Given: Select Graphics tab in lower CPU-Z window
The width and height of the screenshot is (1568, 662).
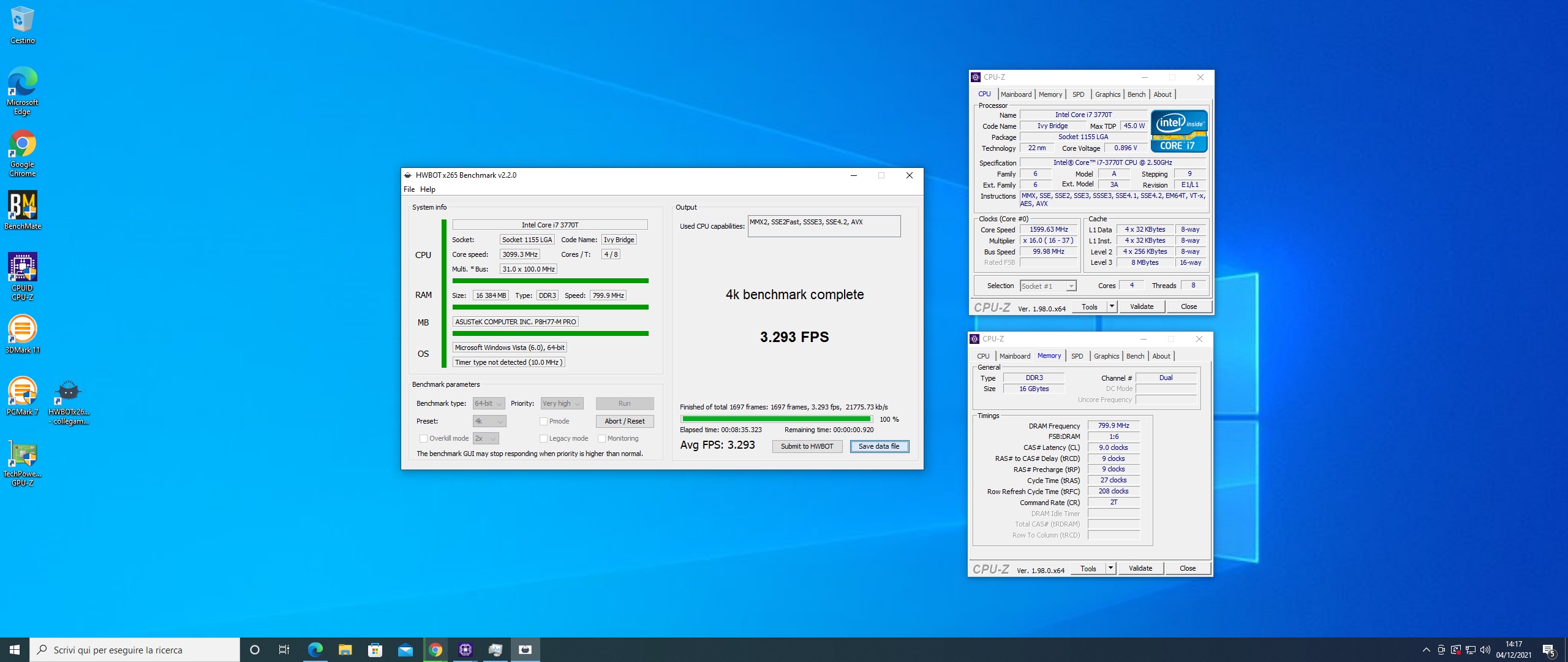Looking at the screenshot, I should click(1107, 356).
